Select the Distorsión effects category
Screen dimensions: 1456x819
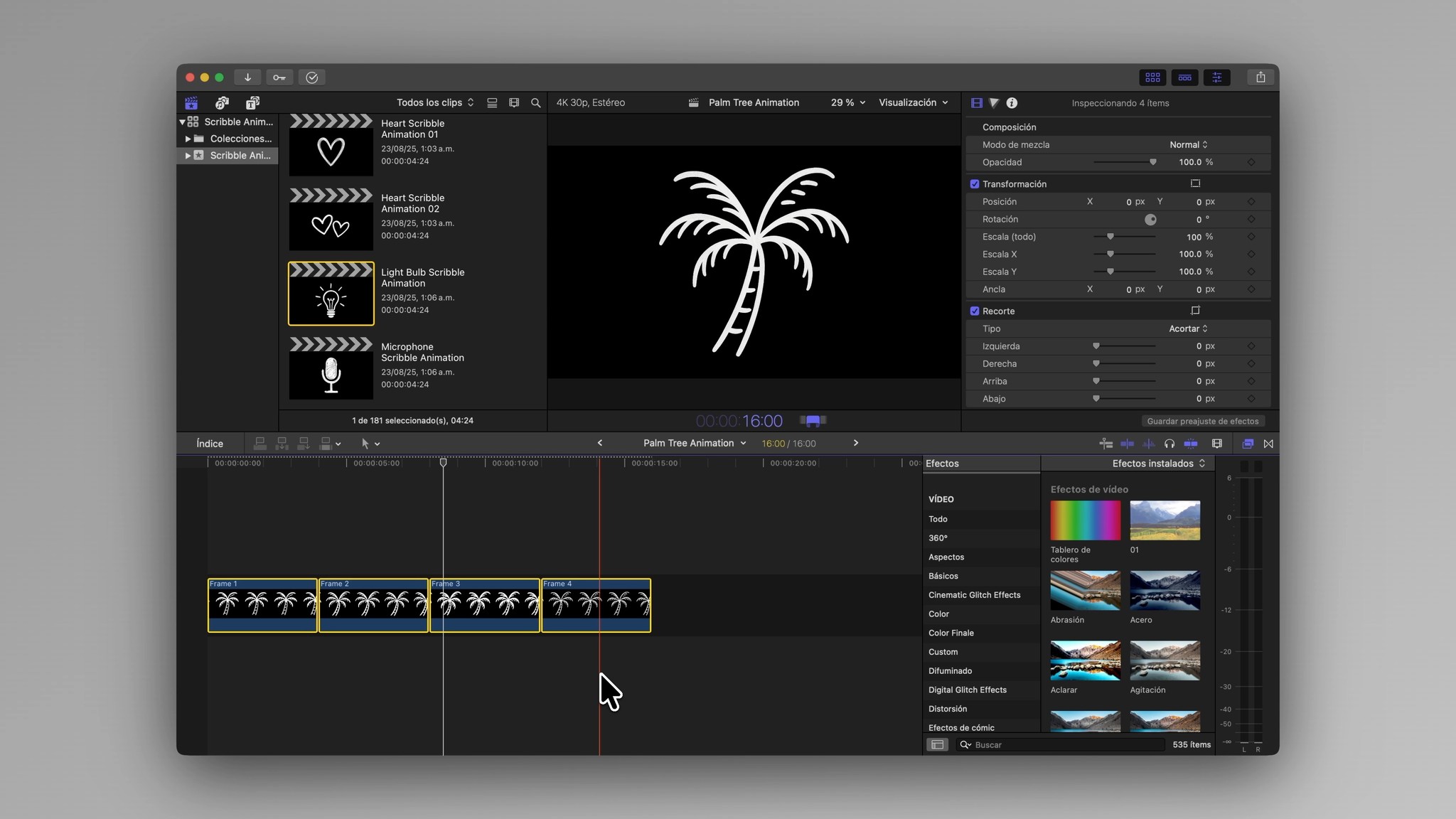[948, 709]
